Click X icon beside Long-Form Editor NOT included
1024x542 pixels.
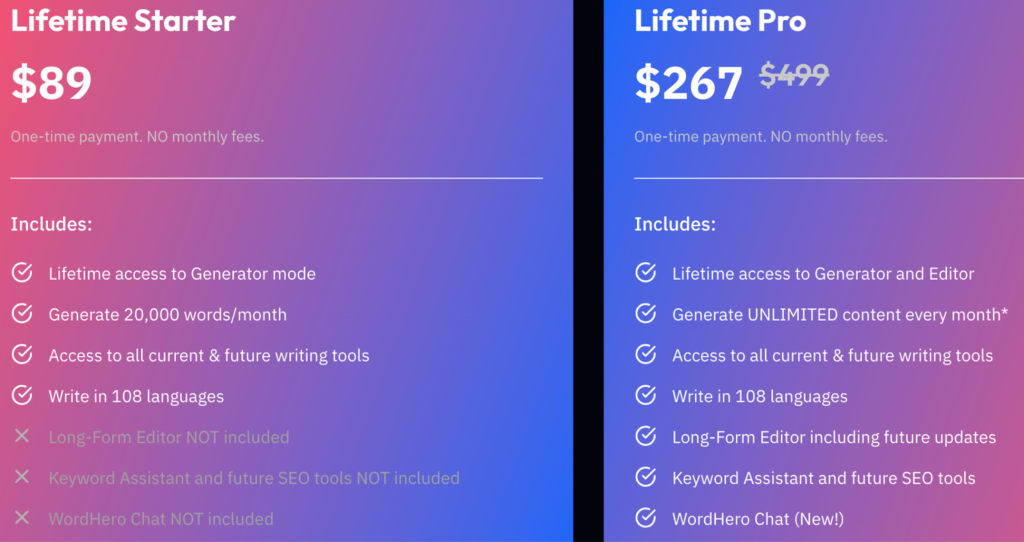21,436
